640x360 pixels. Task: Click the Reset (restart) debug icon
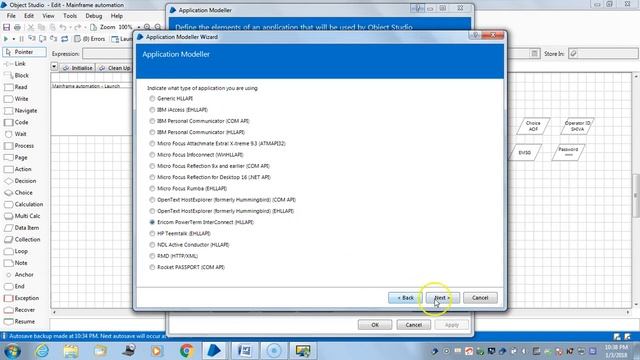[x=64, y=39]
